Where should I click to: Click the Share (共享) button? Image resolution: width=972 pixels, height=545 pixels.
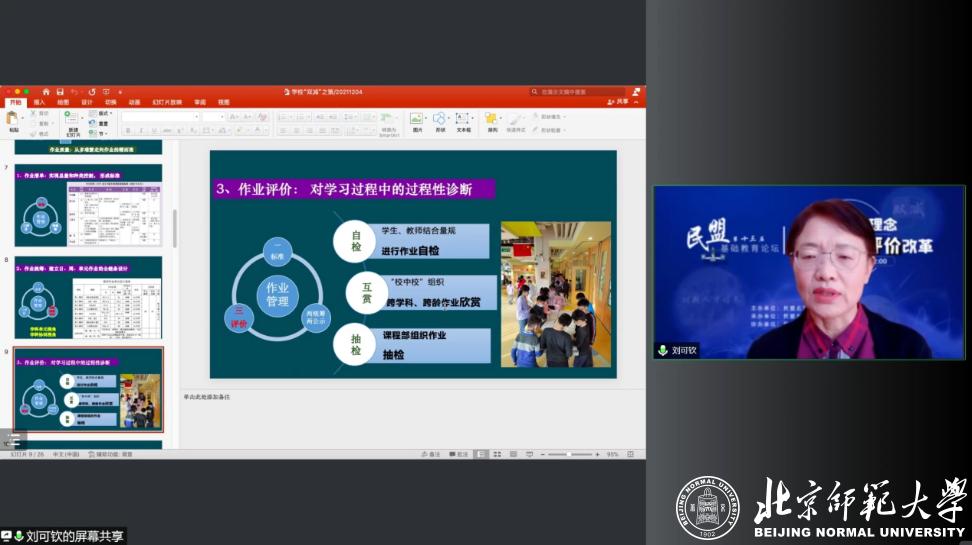point(618,101)
